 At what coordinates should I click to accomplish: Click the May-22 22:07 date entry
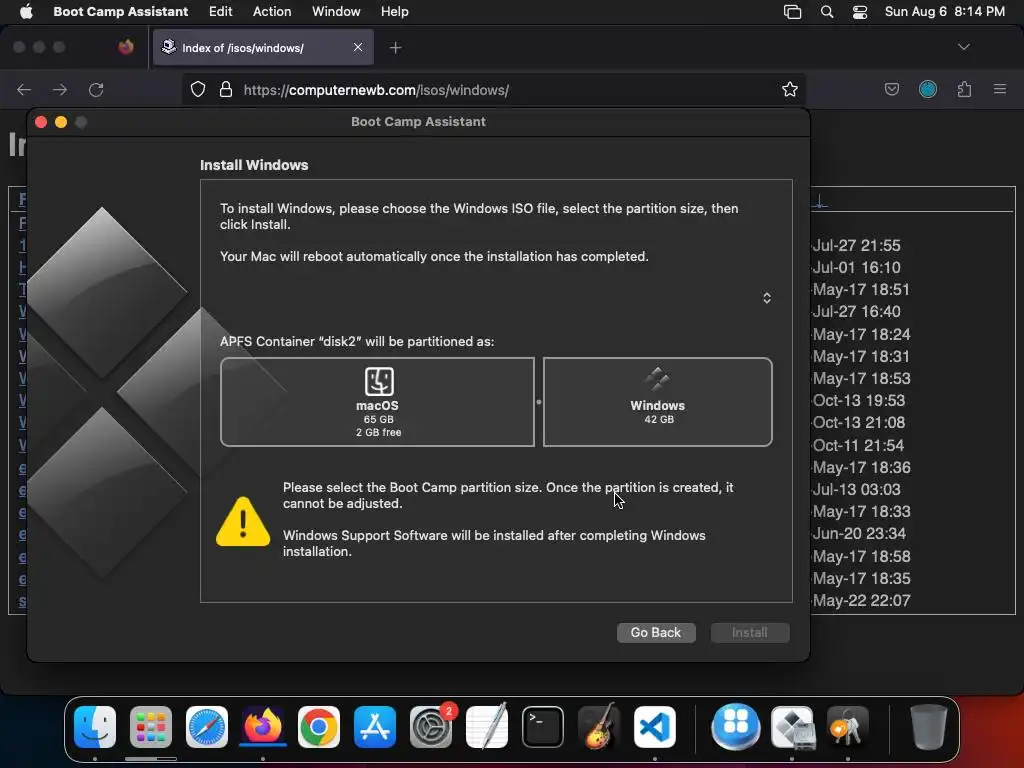861,600
